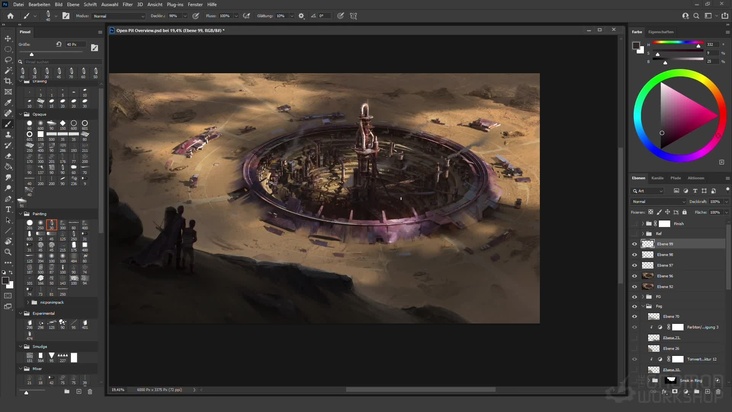
Task: Open the Datei menu
Action: [18, 4]
